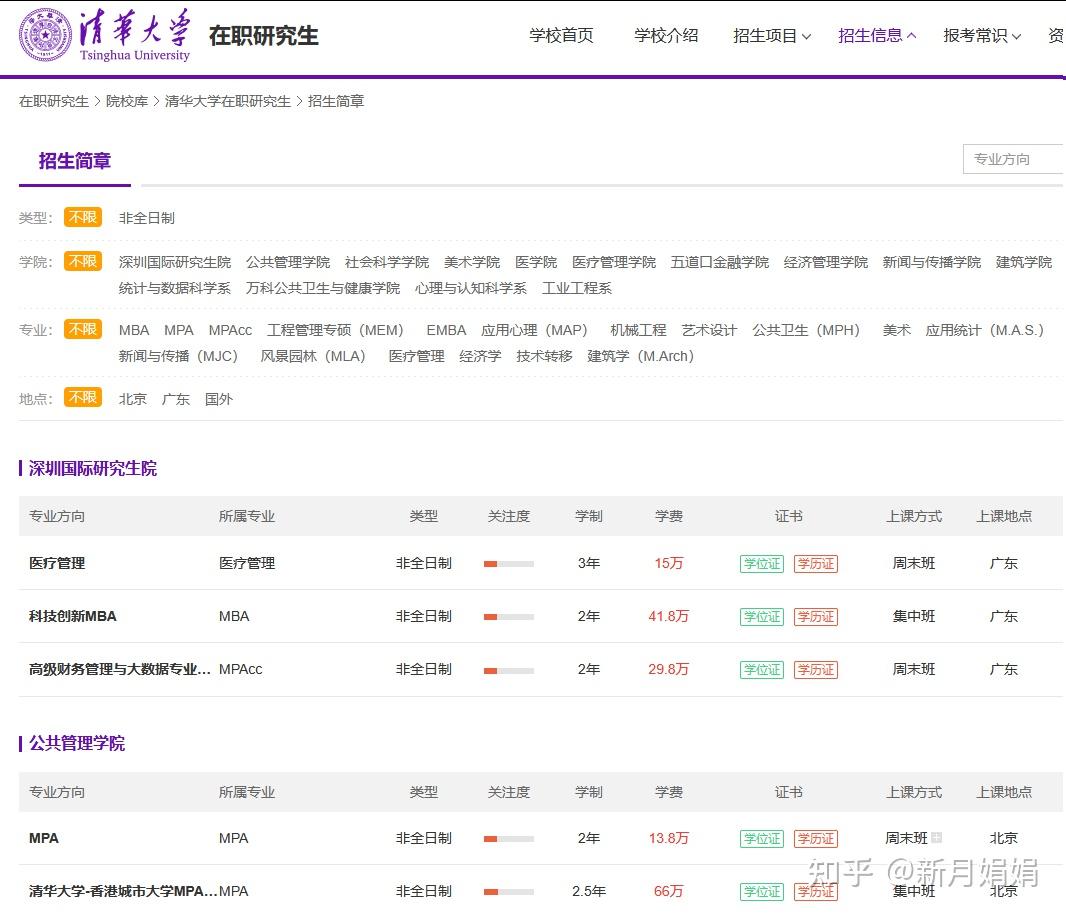The height and width of the screenshot is (917, 1066).
Task: Filter by 经济管理学院 school
Action: 826,262
